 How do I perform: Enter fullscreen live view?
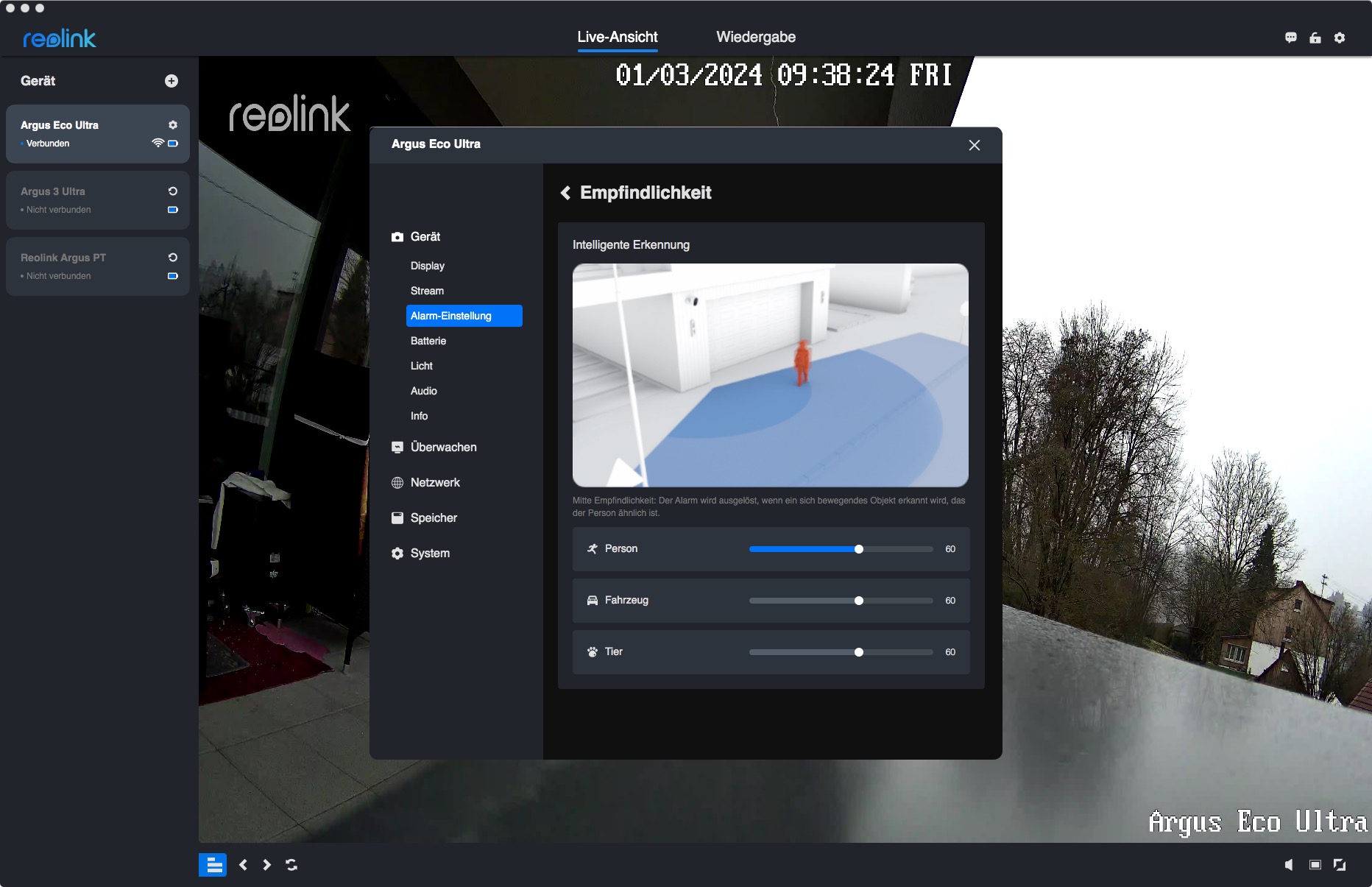pyautogui.click(x=1340, y=865)
